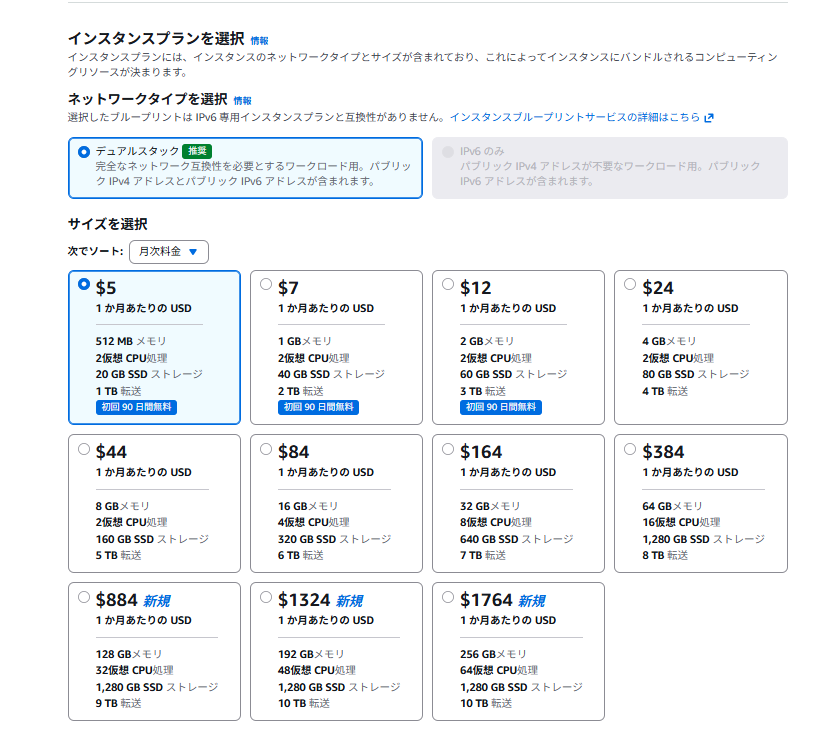Image resolution: width=826 pixels, height=733 pixels.
Task: Open the 月次料金 sort dropdown
Action: point(168,252)
